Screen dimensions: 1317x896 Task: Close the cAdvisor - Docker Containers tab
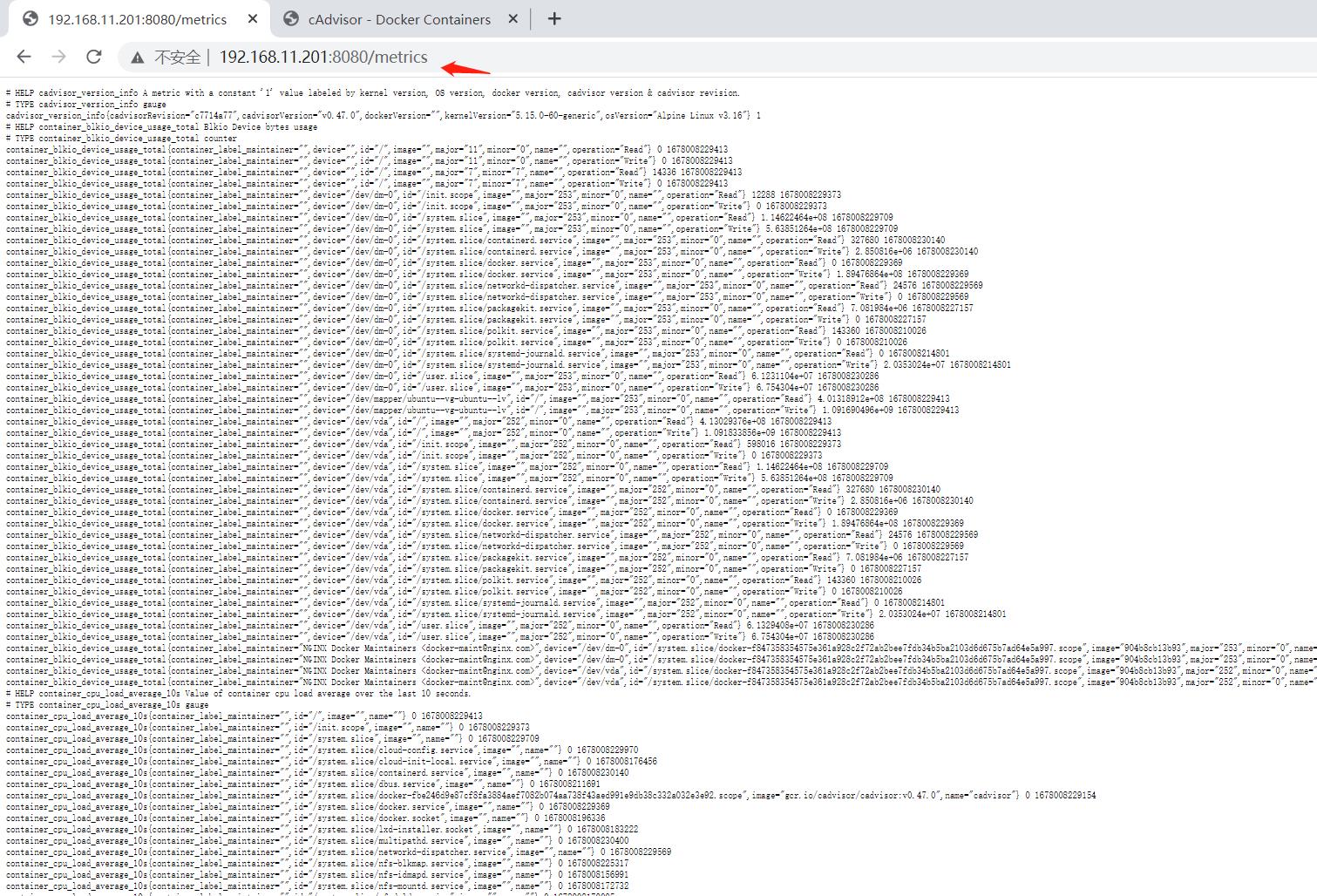click(513, 18)
